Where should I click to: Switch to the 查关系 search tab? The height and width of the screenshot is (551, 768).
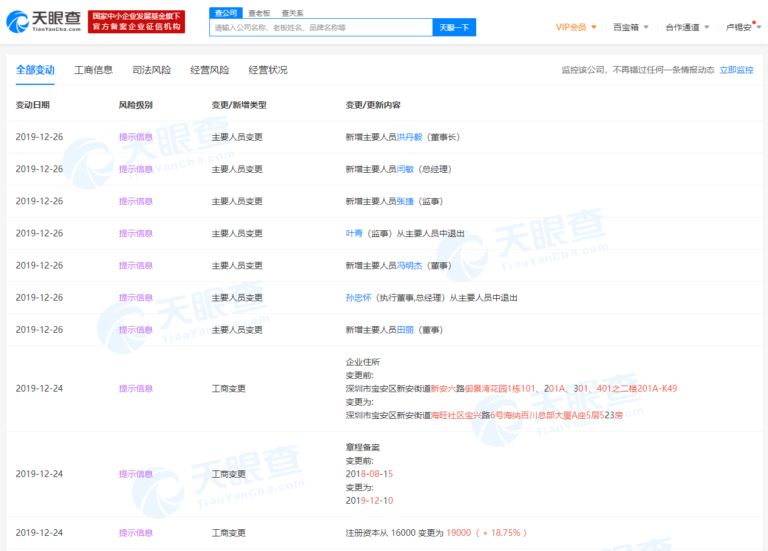[x=292, y=12]
